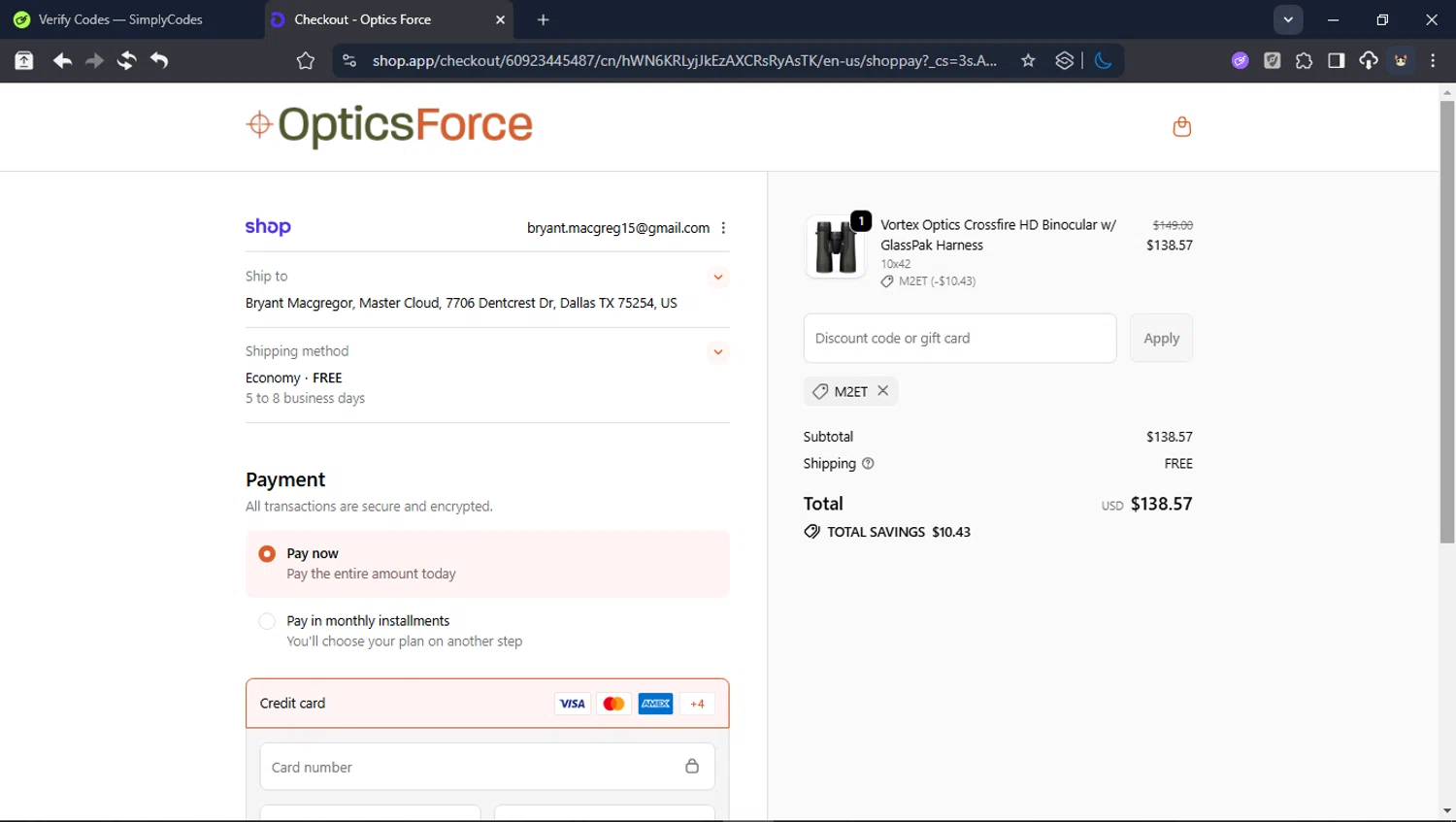Click the email bryant.macgreg15@gmail.com
1456x822 pixels.
pyautogui.click(x=618, y=228)
